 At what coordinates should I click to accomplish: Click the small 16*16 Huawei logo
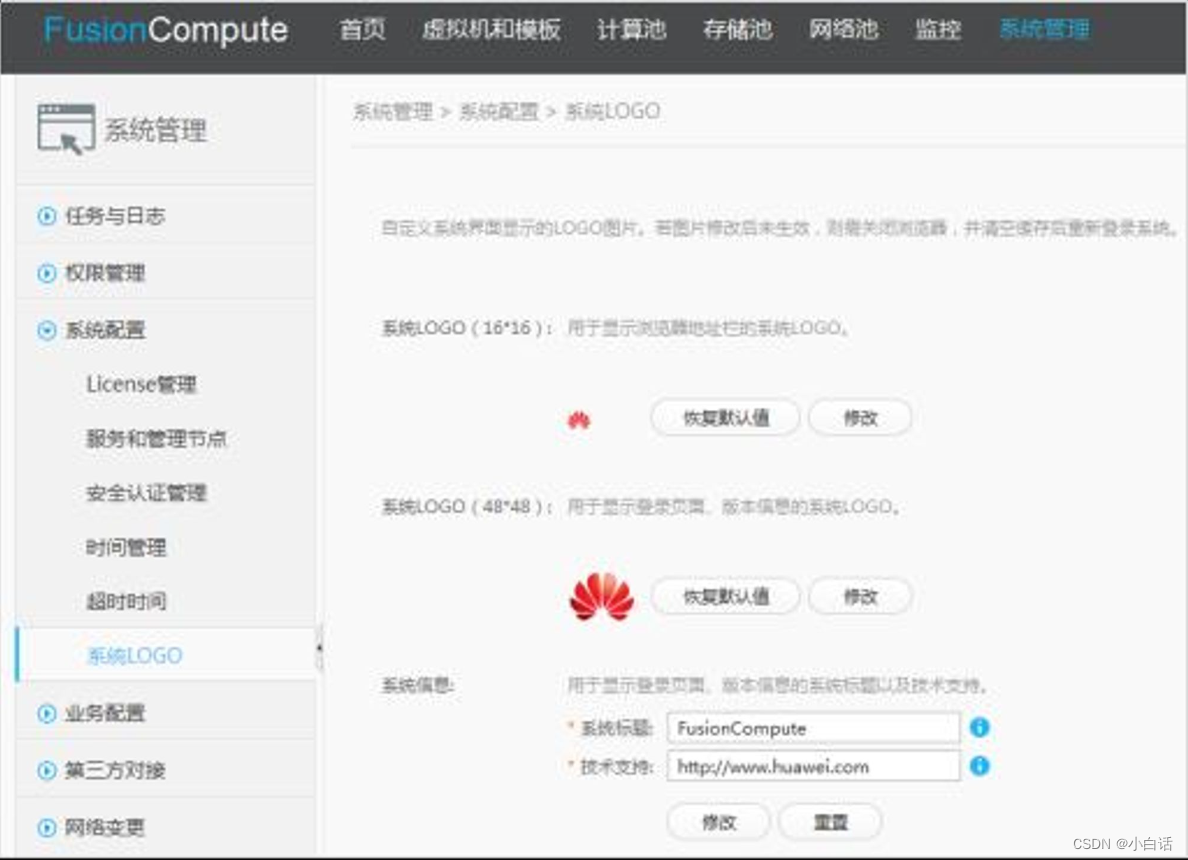coord(579,419)
